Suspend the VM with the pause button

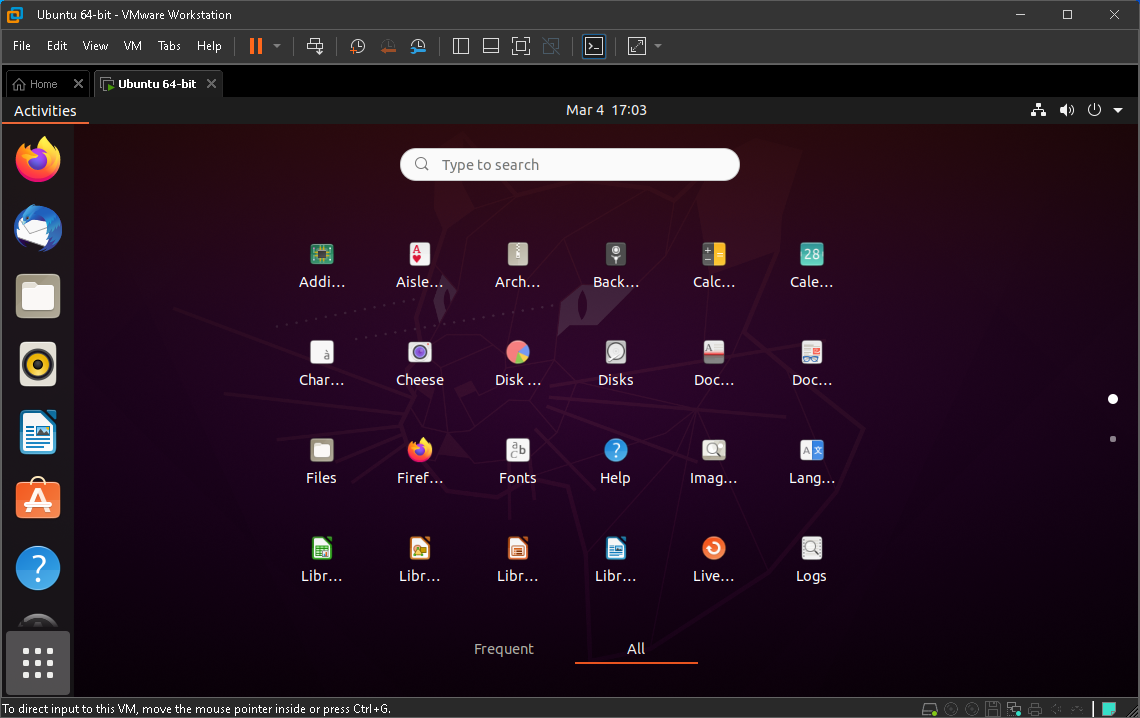click(256, 46)
